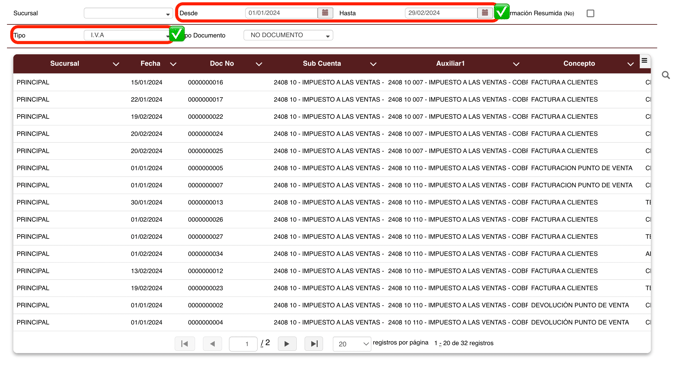Image resolution: width=688 pixels, height=381 pixels.
Task: Select row with Doc No 0000000013
Action: [332, 202]
